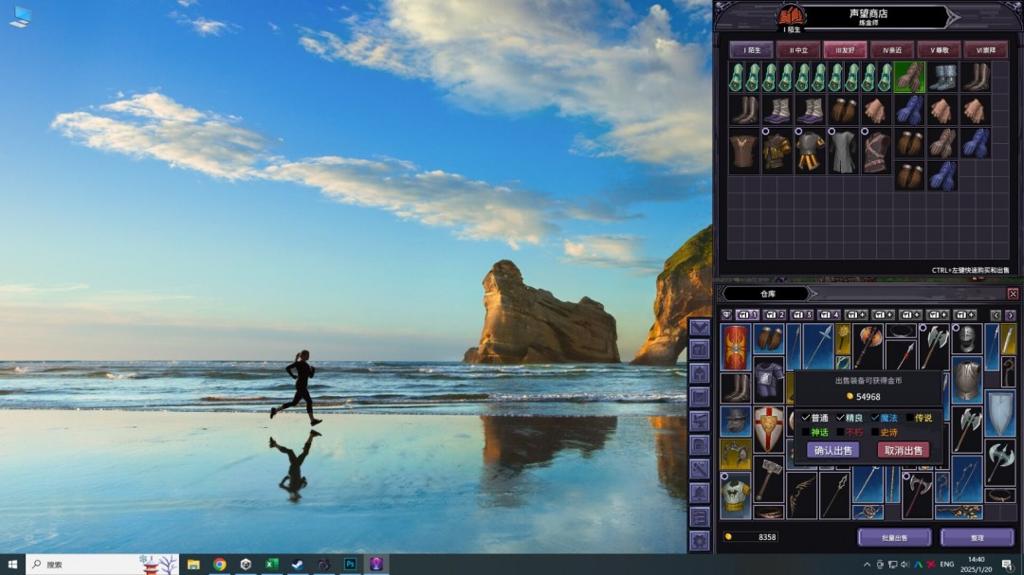Open the helmet category in side toolbar
Image resolution: width=1024 pixels, height=575 pixels.
point(699,374)
